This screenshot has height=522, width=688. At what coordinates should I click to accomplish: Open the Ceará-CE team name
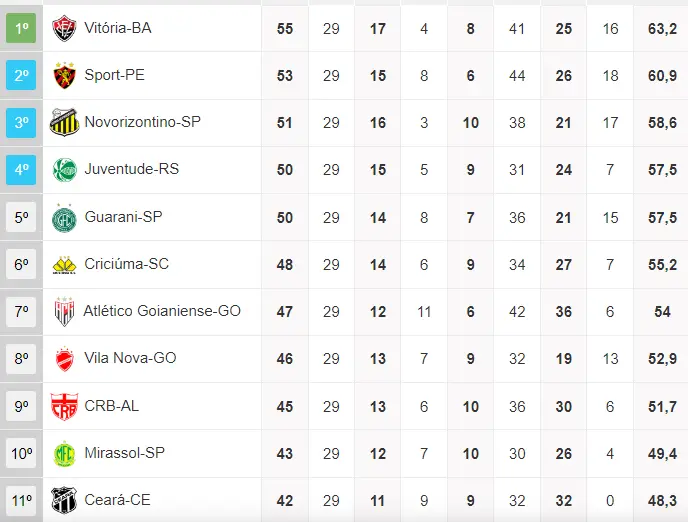pyautogui.click(x=117, y=500)
